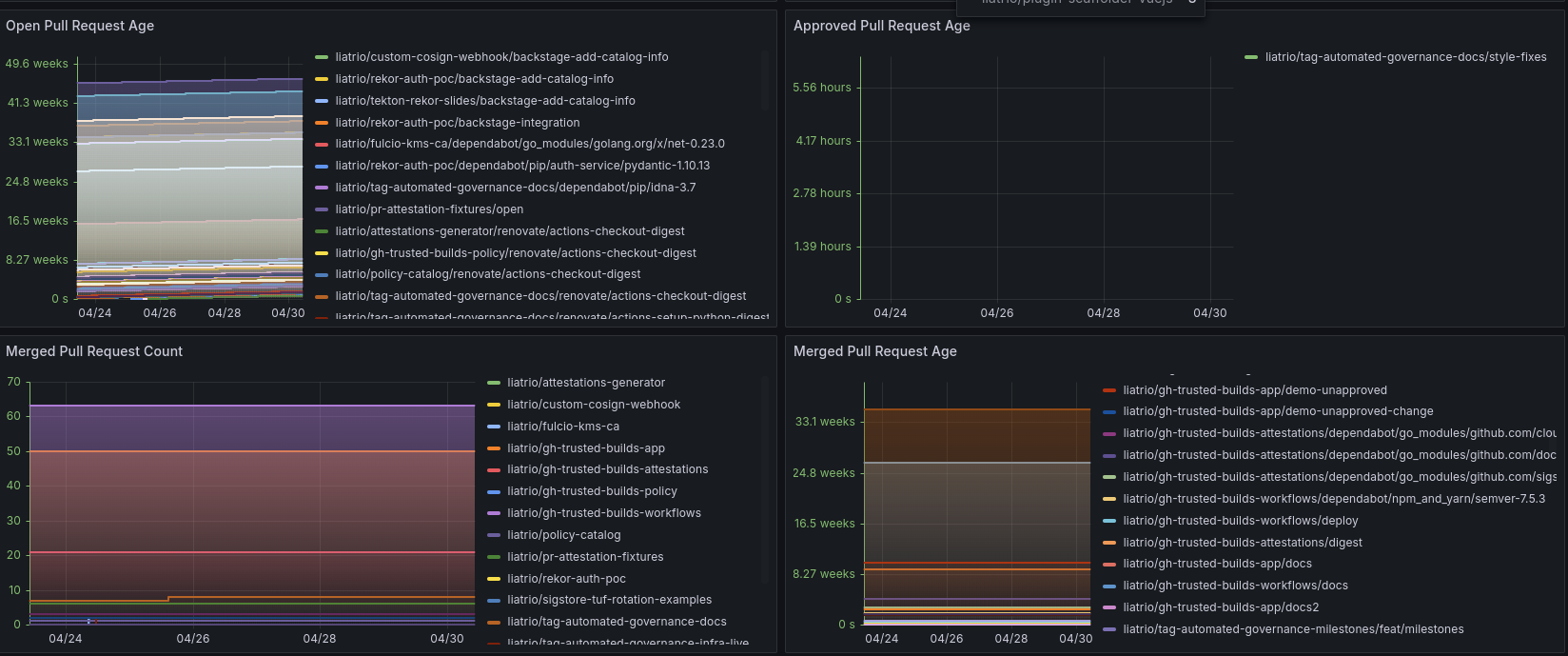This screenshot has height=656, width=1568.
Task: Select legend entry liatrio/fulcio-kms-ca in Merged Count
Action: pyautogui.click(x=563, y=427)
